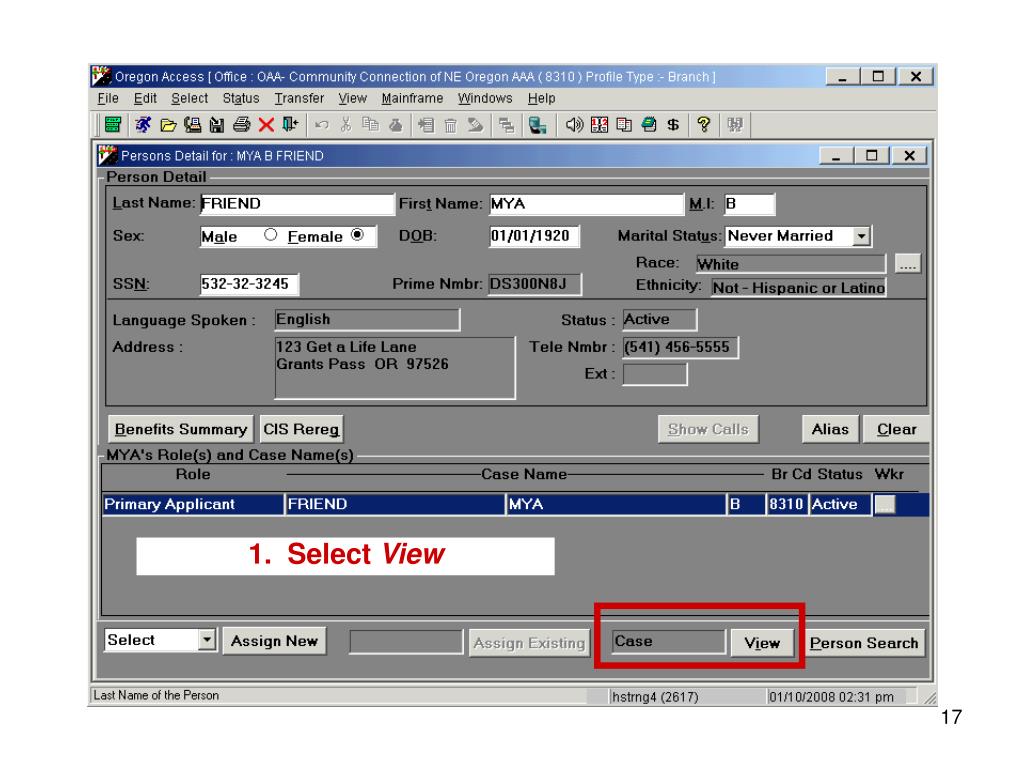The image size is (1024, 768).
Task: Click the status bar text hstrng4 (2617)
Action: pyautogui.click(x=655, y=697)
